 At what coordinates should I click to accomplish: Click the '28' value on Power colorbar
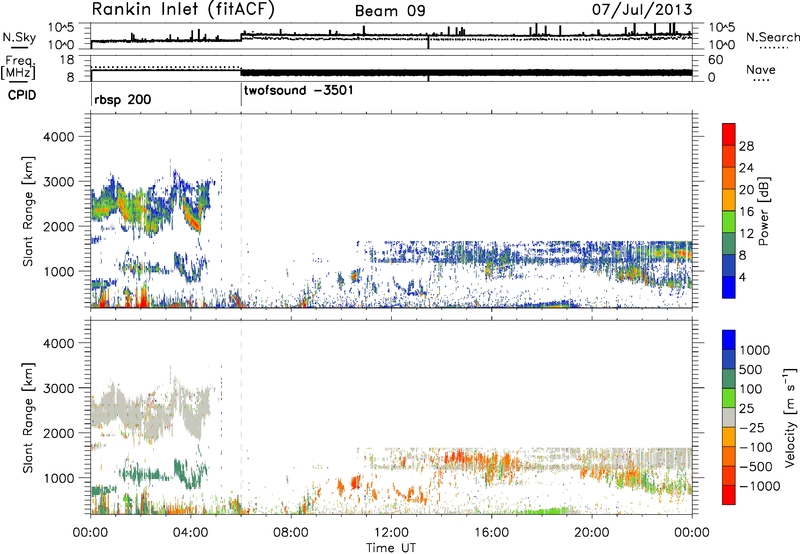[746, 146]
